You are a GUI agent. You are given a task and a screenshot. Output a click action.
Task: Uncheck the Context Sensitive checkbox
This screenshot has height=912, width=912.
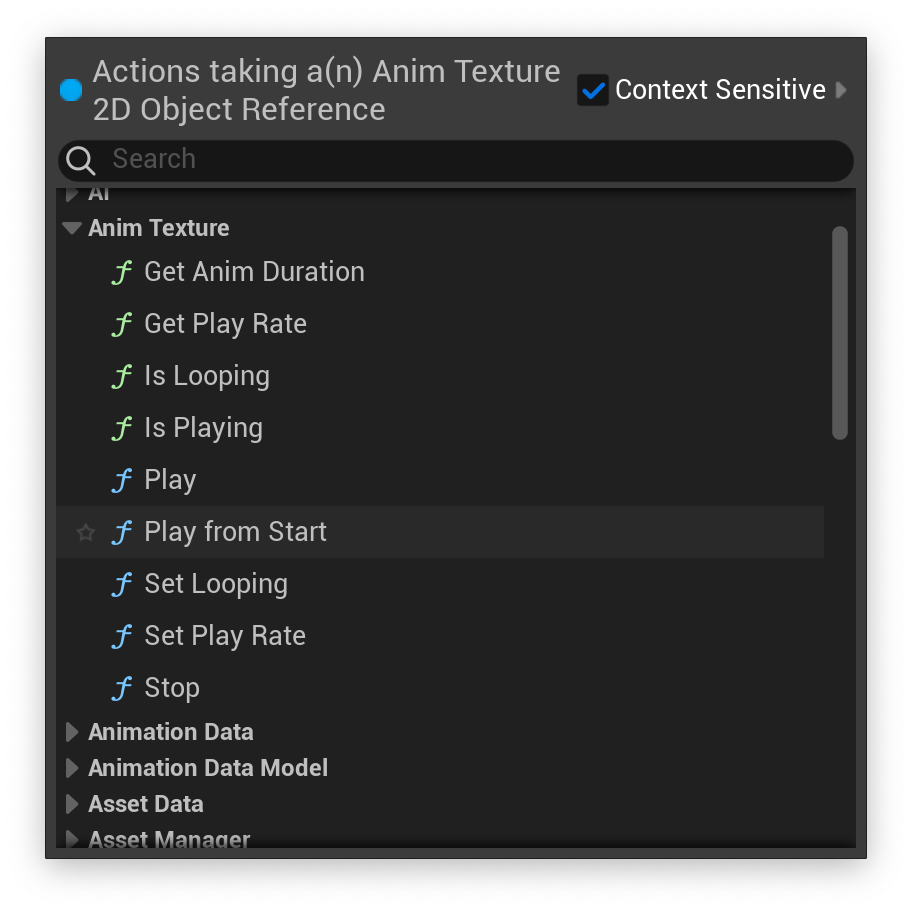(x=593, y=90)
